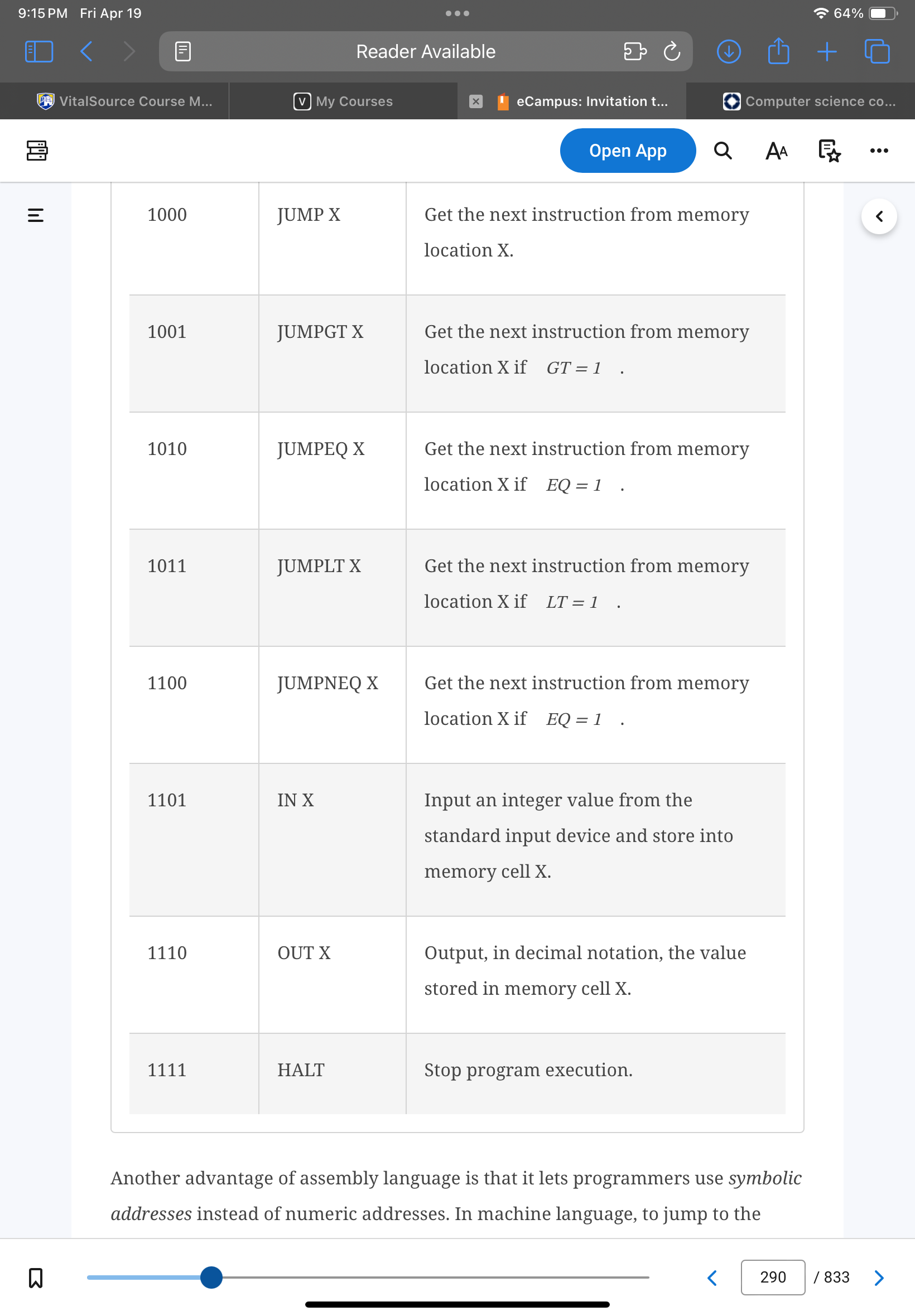
Task: Open the notebook highlights icon
Action: [x=829, y=151]
